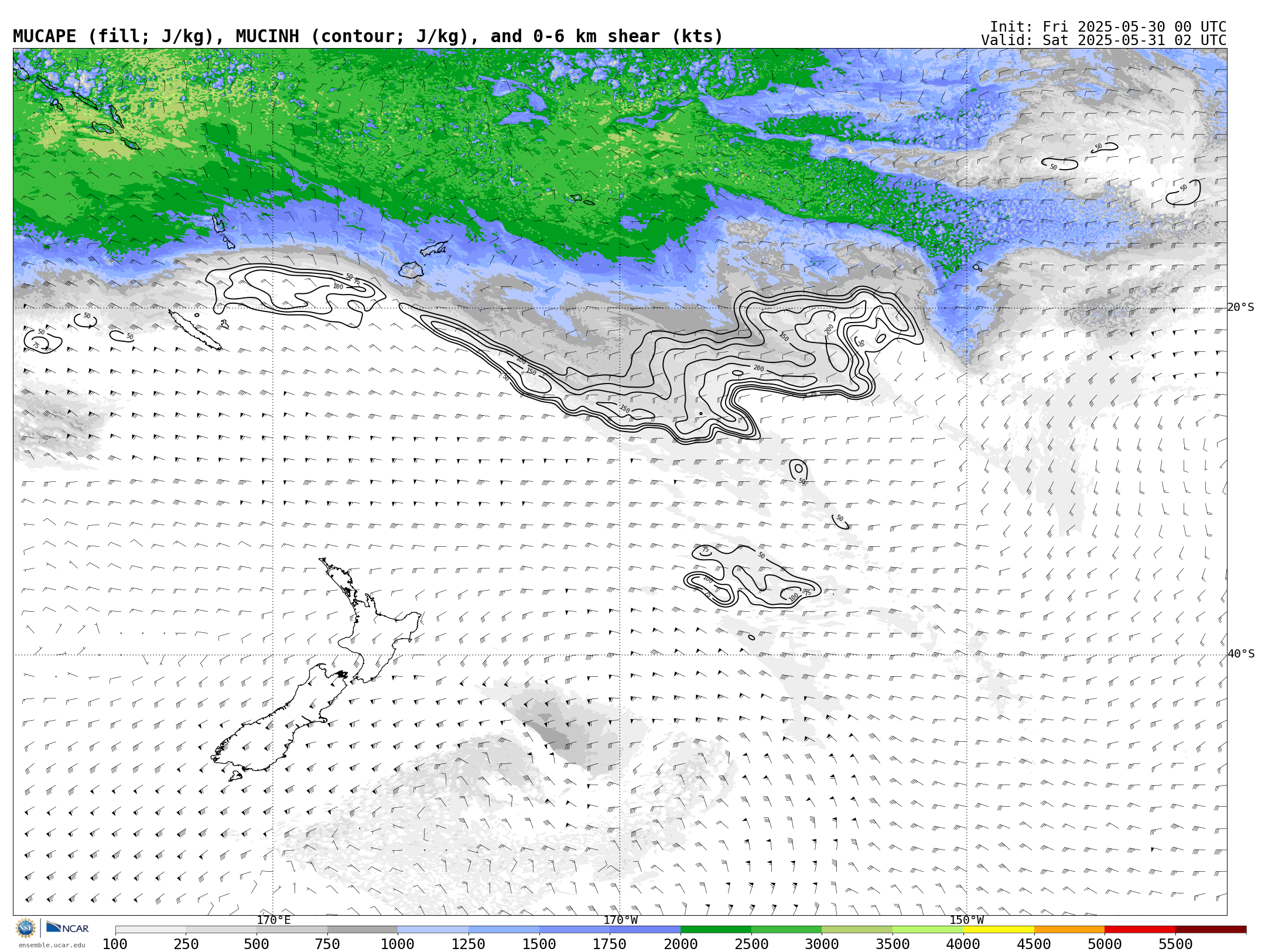Screen dimensions: 1265x952
Task: Pick the deeper blue 1750–2000 colorbar swatch
Action: tap(645, 930)
